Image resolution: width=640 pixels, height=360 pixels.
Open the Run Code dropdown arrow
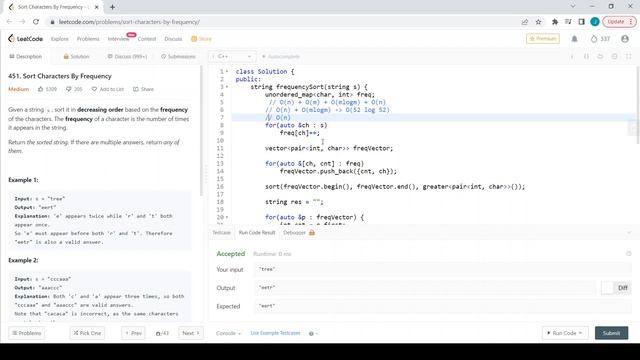pyautogui.click(x=580, y=333)
